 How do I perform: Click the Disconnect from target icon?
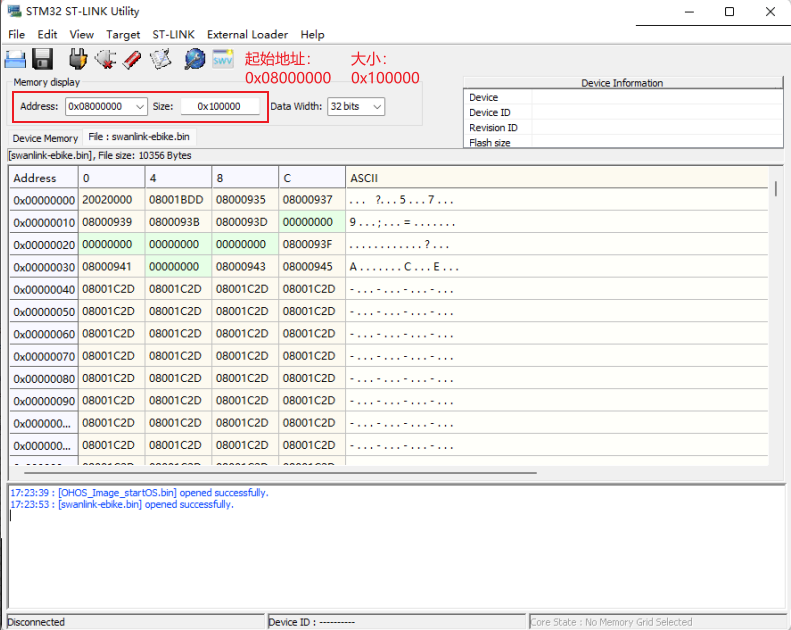pos(105,59)
